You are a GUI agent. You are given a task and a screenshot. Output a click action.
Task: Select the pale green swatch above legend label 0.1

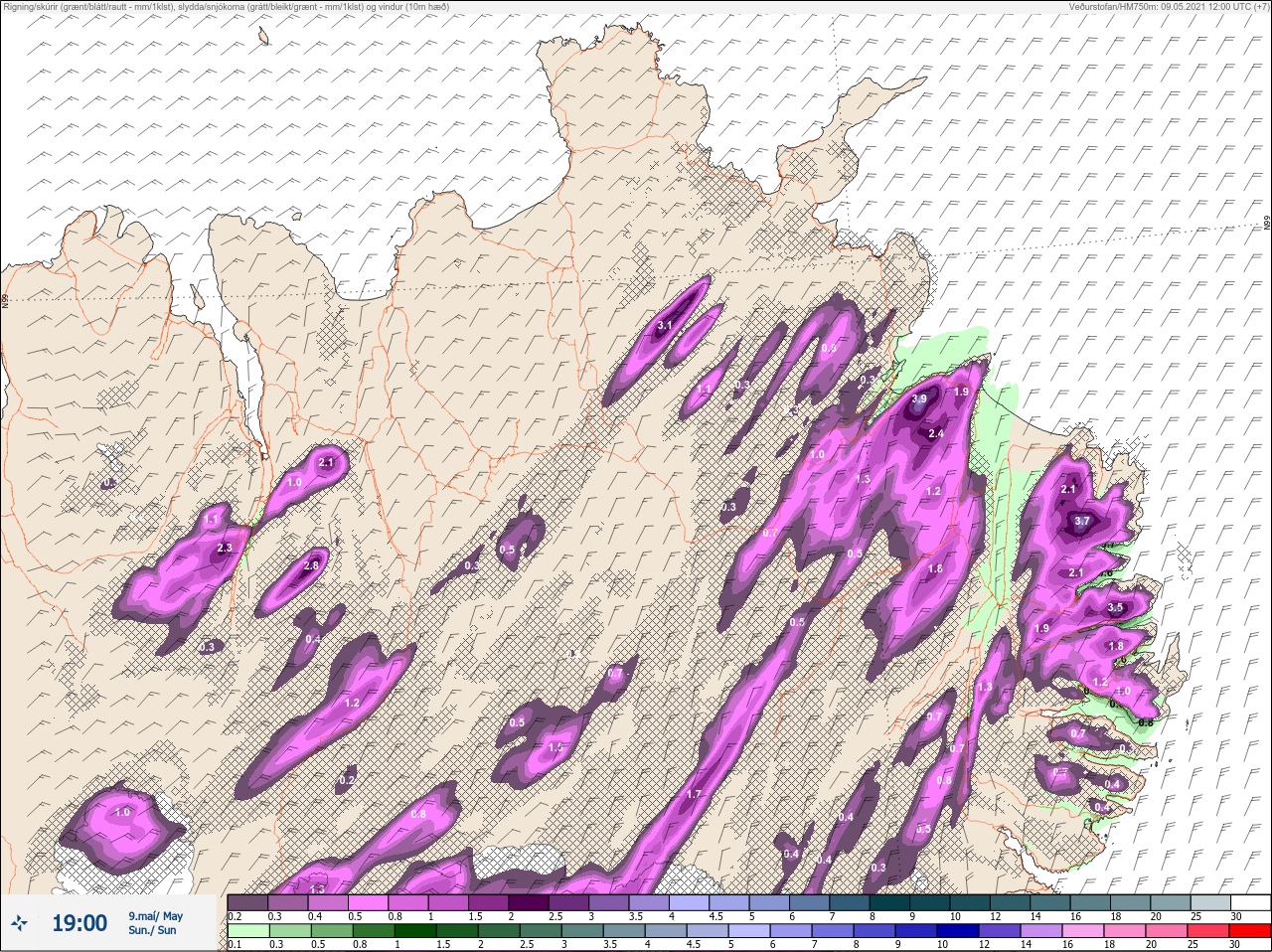pyautogui.click(x=247, y=932)
